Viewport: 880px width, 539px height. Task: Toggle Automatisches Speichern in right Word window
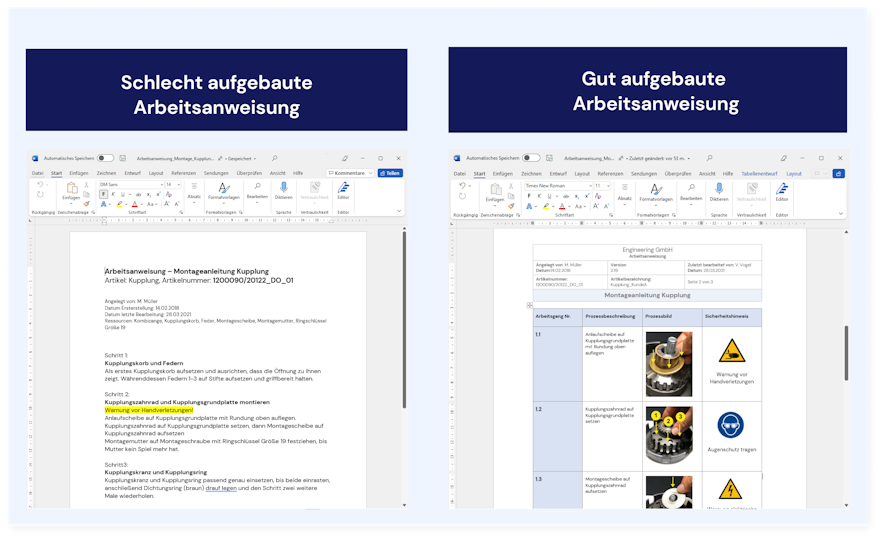531,158
